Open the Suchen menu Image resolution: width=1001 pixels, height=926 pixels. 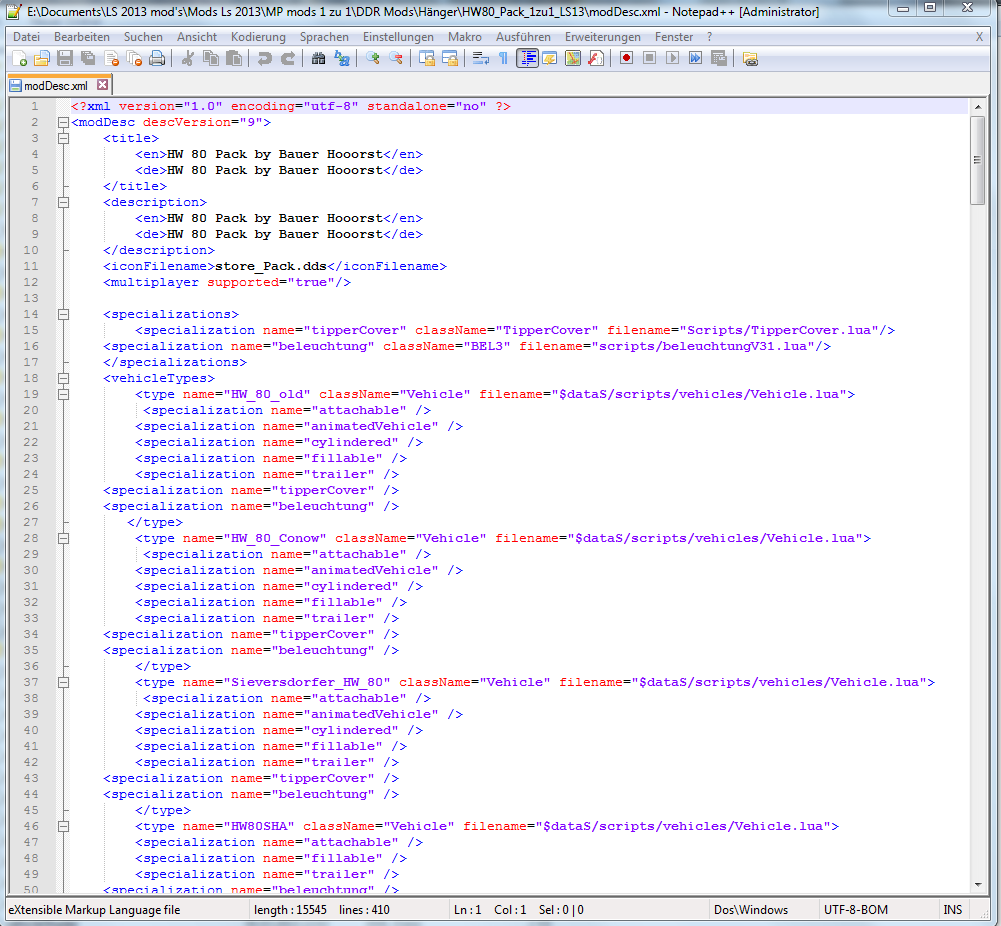pos(143,37)
